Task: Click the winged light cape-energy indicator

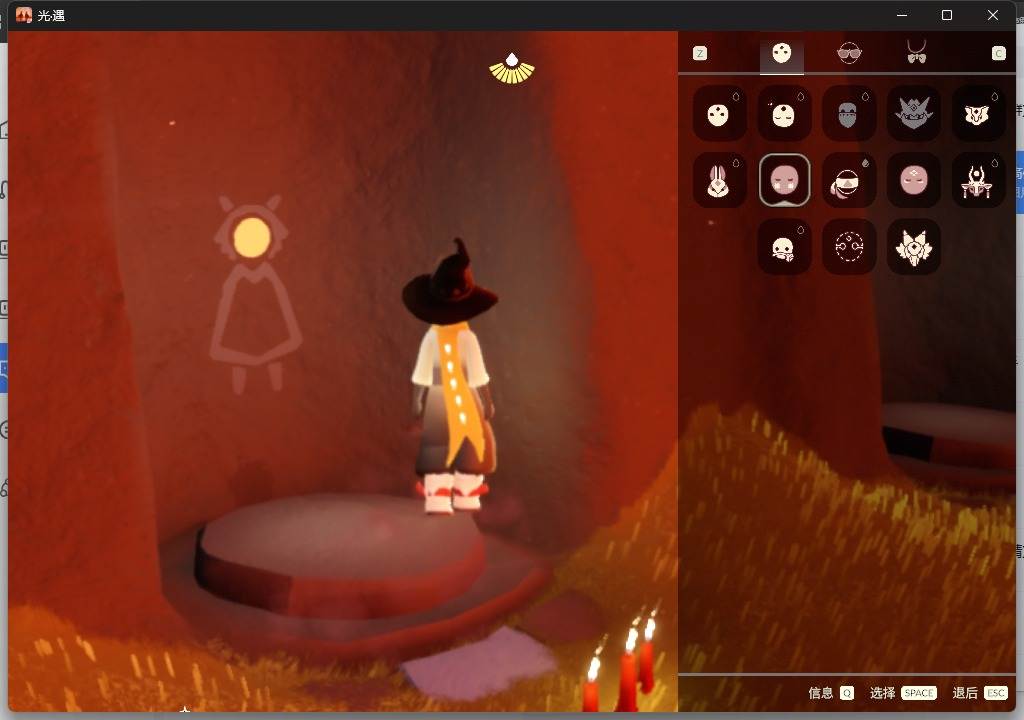Action: (x=512, y=69)
